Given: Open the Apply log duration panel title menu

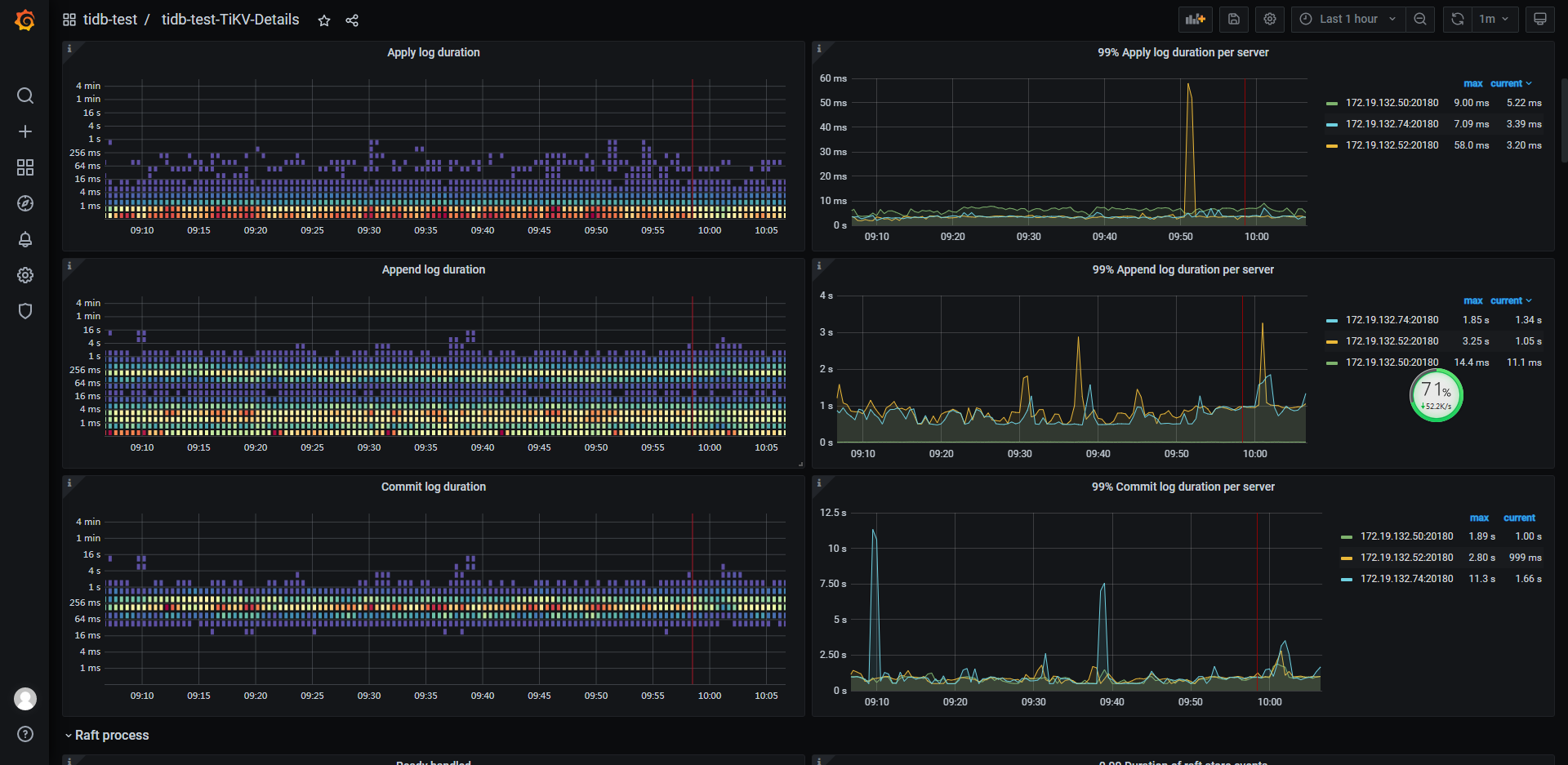Looking at the screenshot, I should pyautogui.click(x=433, y=52).
